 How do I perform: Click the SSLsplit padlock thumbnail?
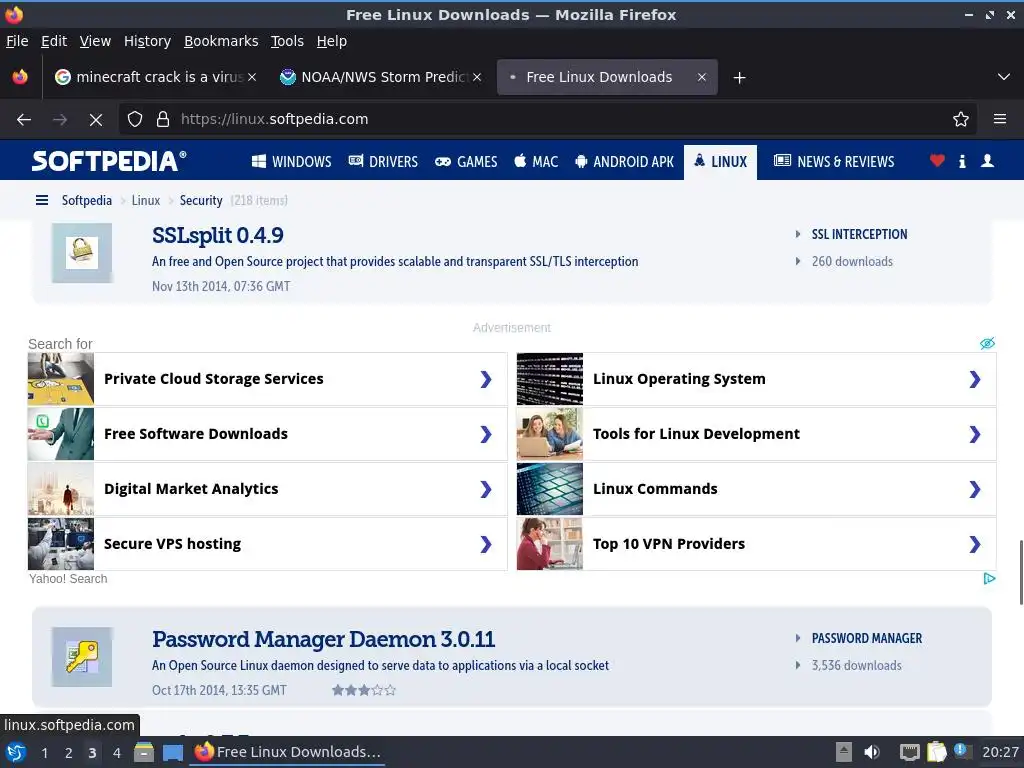point(82,253)
